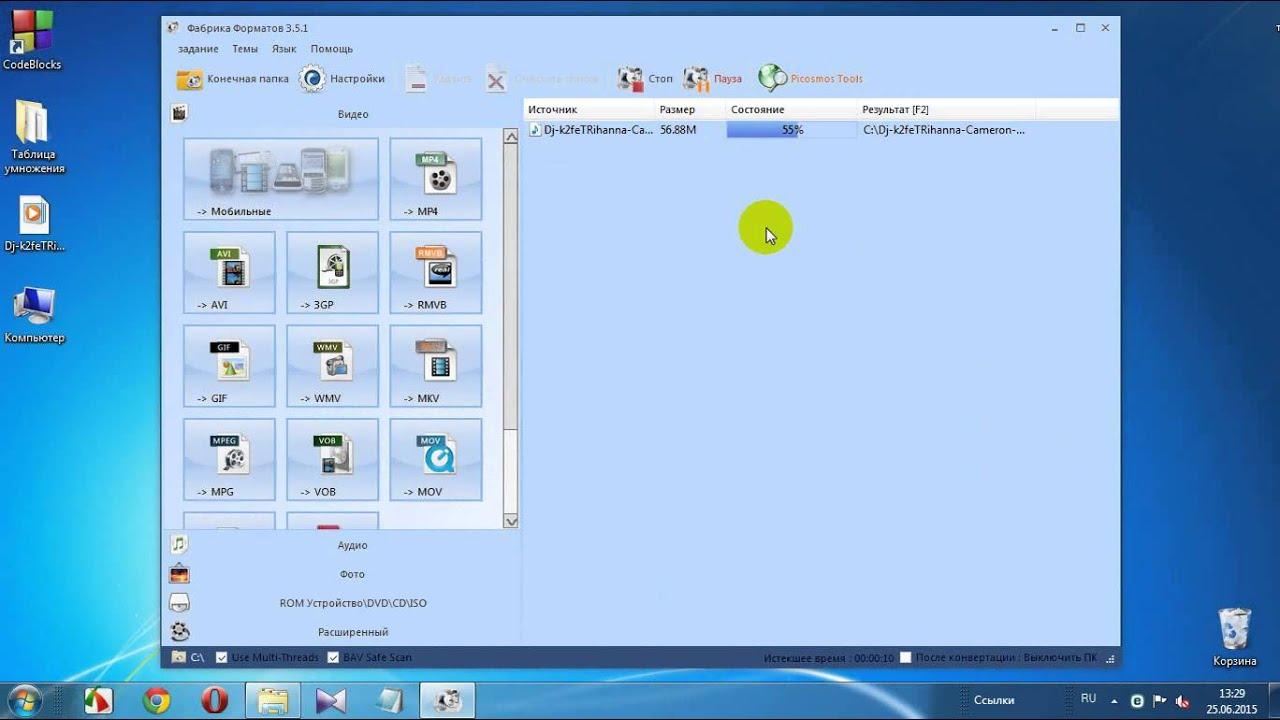Click the C:\ output path folder icon
The width and height of the screenshot is (1280, 720).
(x=179, y=657)
